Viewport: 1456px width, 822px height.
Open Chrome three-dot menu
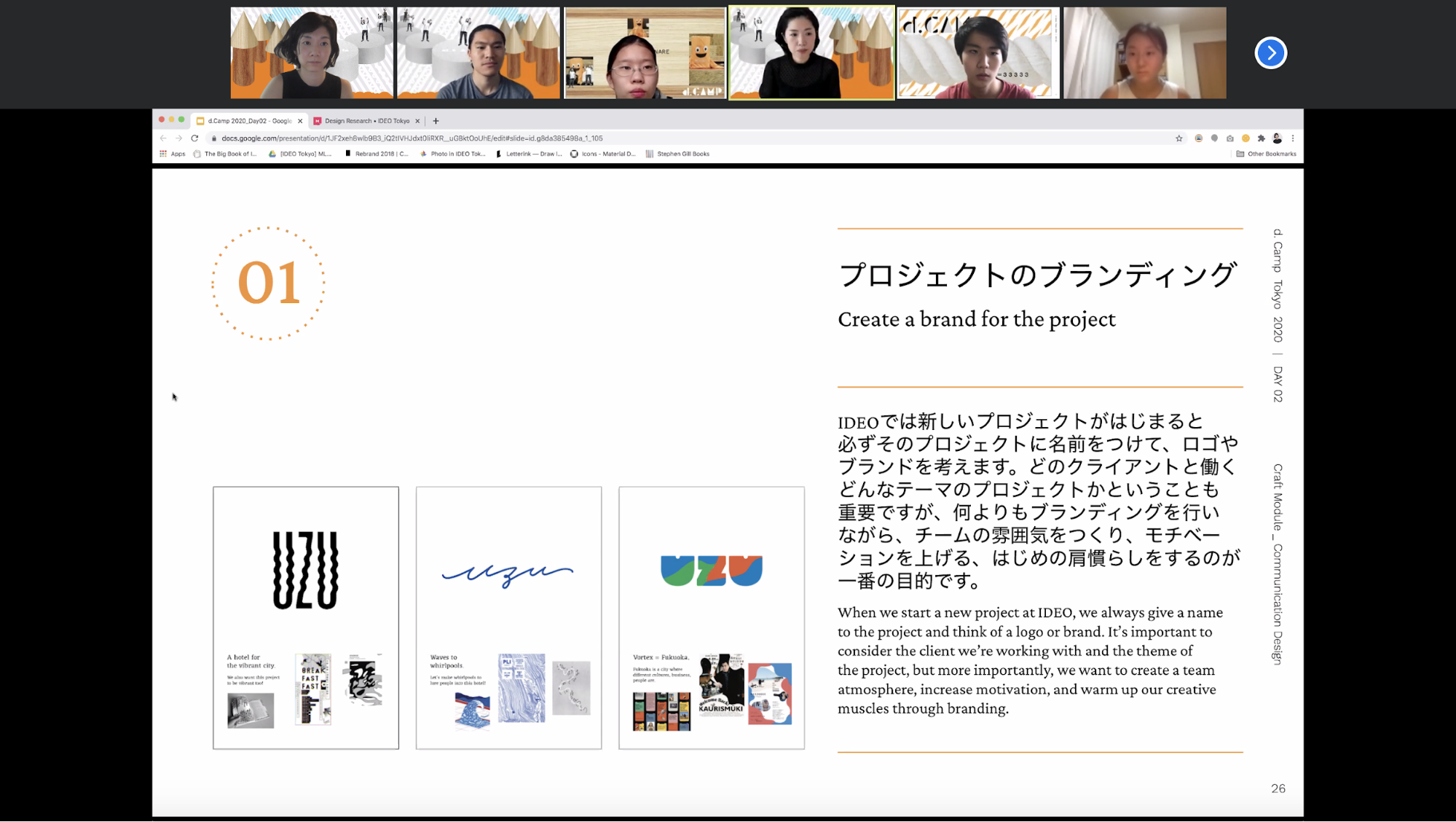click(1293, 138)
